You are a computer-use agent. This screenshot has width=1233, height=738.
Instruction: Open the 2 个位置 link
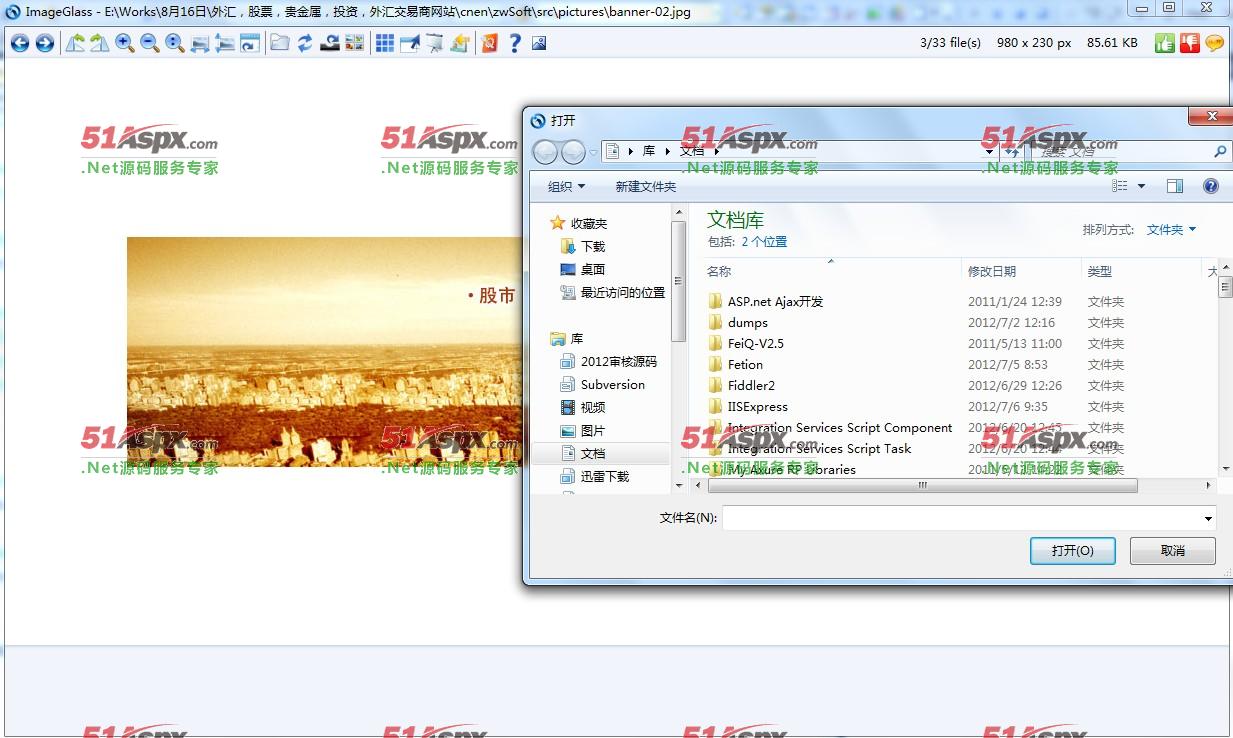click(764, 242)
